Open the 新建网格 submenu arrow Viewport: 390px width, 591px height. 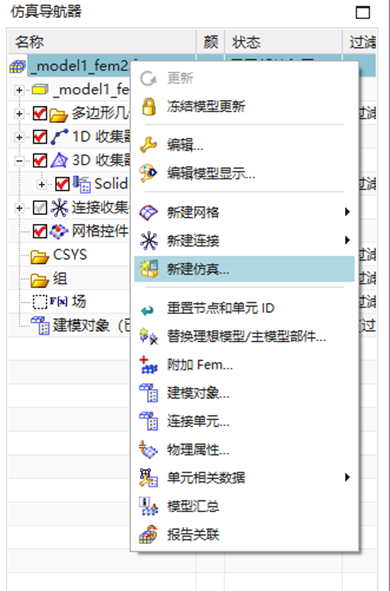[347, 212]
